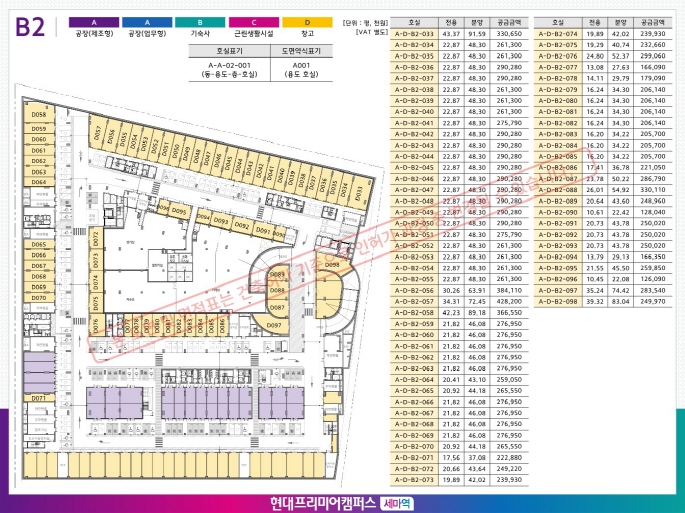685x513 pixels.
Task: Click the B2 floor label
Action: pyautogui.click(x=30, y=28)
